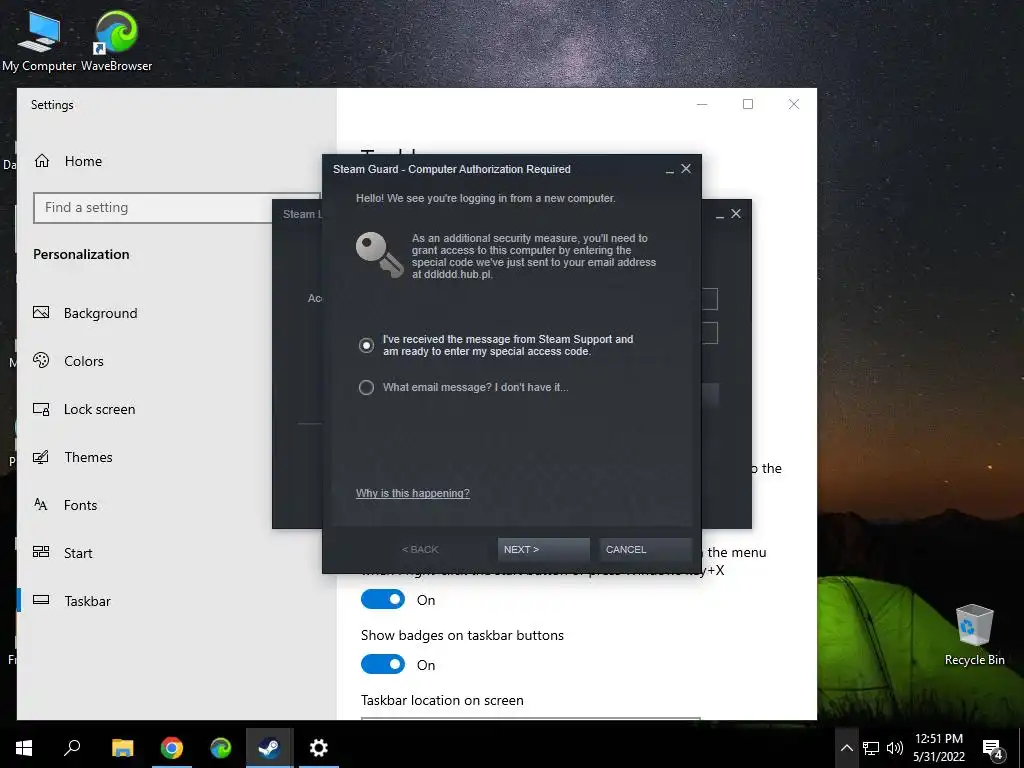Click the Background picture icon
This screenshot has width=1024, height=768.
(x=41, y=312)
